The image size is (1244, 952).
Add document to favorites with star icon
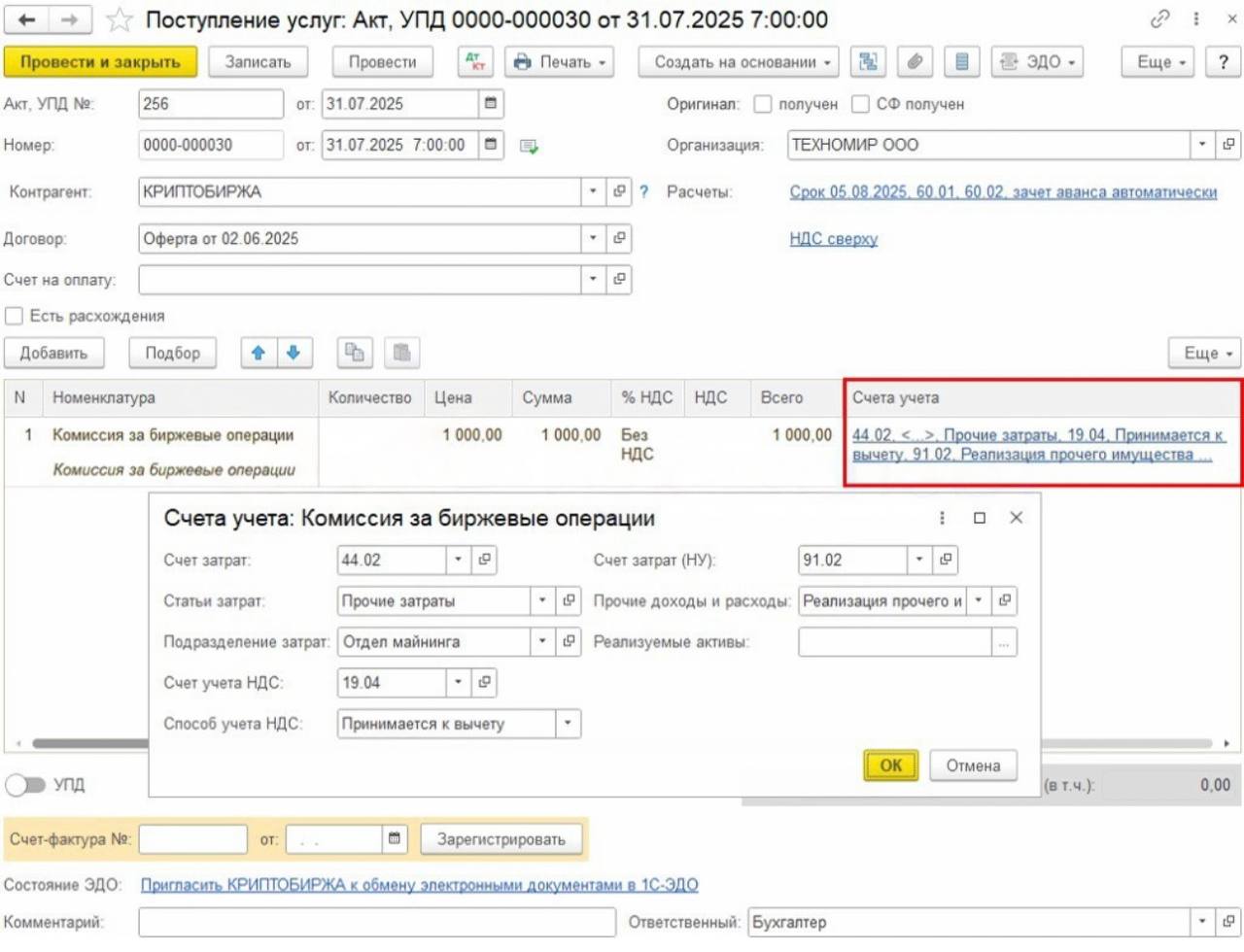120,19
